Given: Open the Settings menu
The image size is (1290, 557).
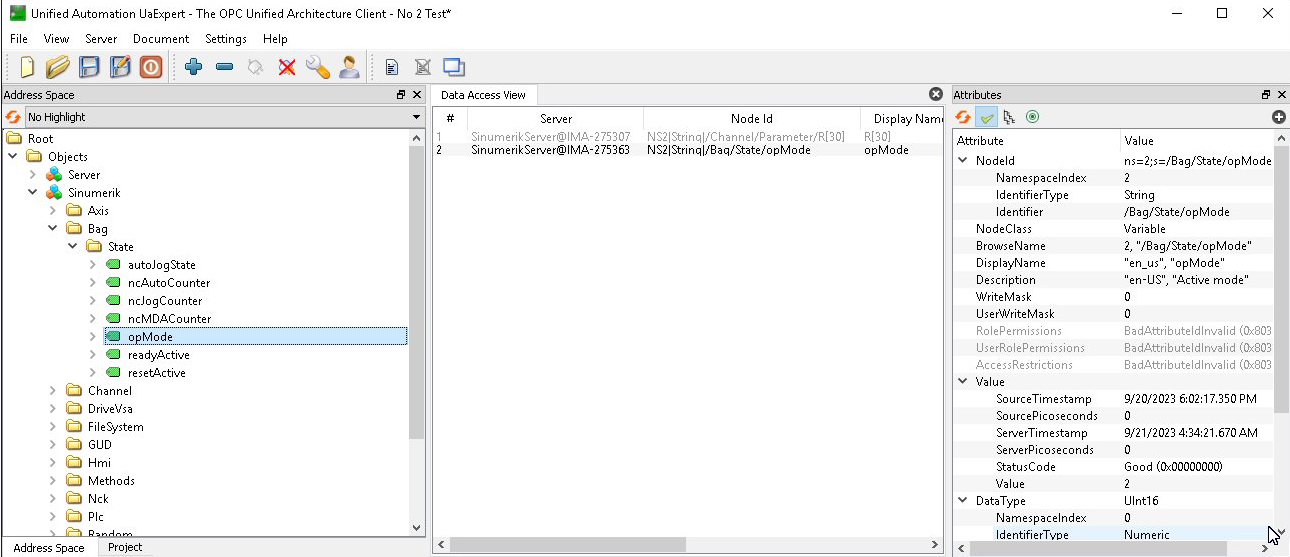Looking at the screenshot, I should click(x=226, y=39).
